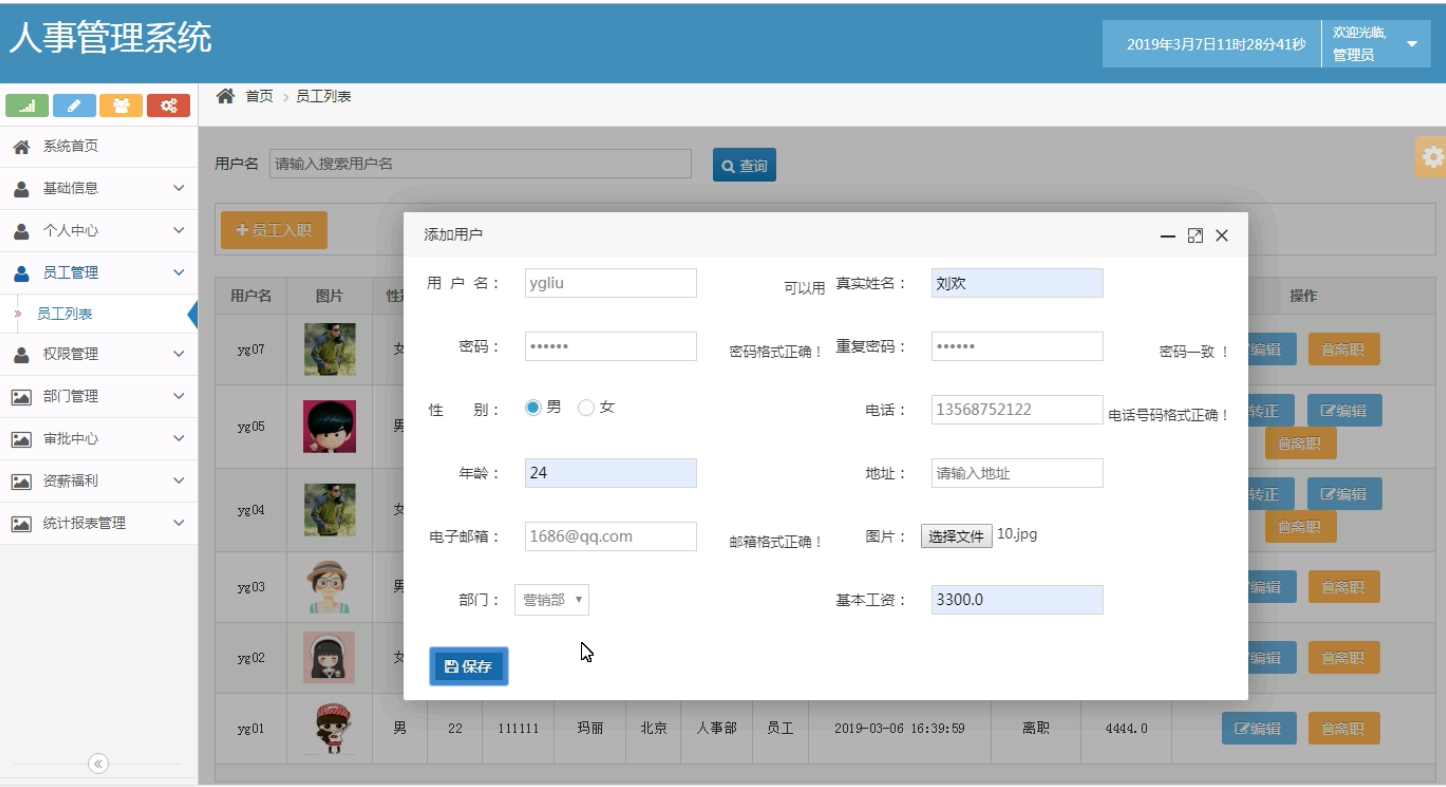1446x787 pixels.
Task: Focus the 电子邮箱 input field
Action: [610, 536]
